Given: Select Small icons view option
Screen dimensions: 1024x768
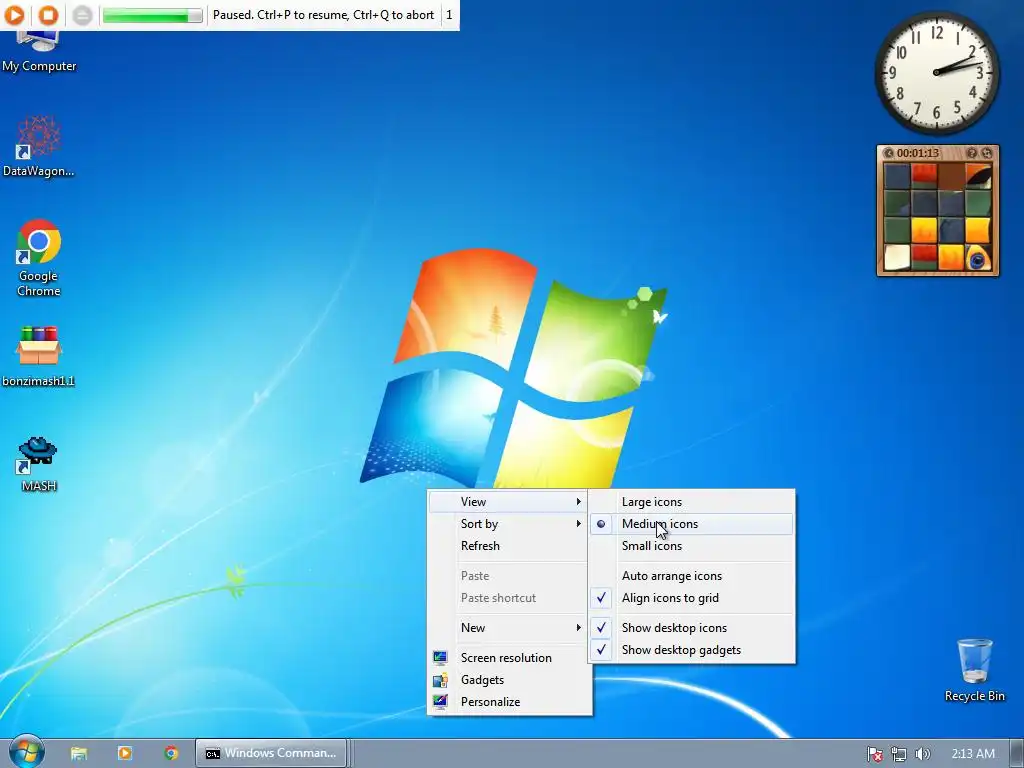Looking at the screenshot, I should click(692, 546).
